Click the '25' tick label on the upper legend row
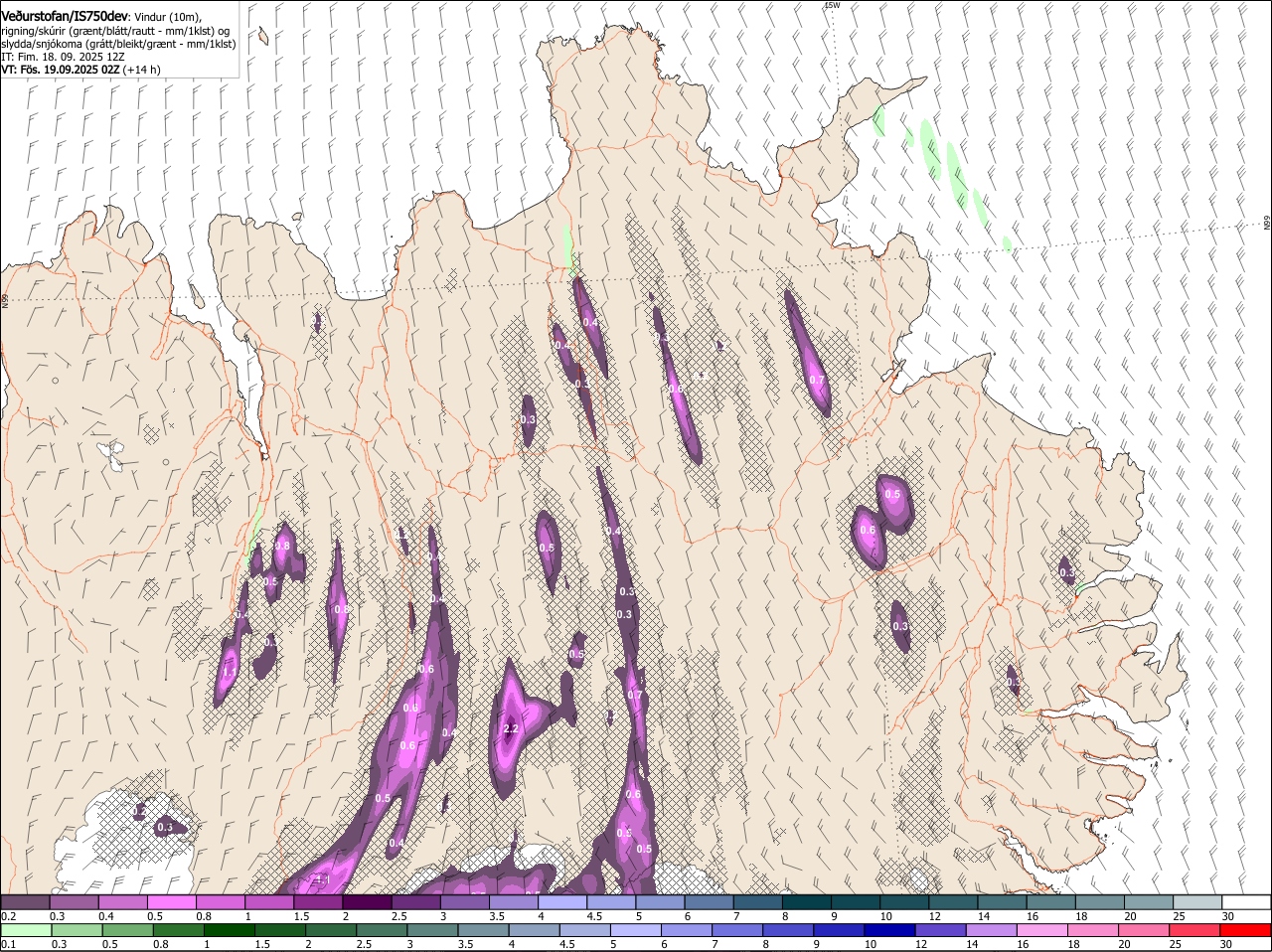The height and width of the screenshot is (952, 1272). click(1180, 916)
